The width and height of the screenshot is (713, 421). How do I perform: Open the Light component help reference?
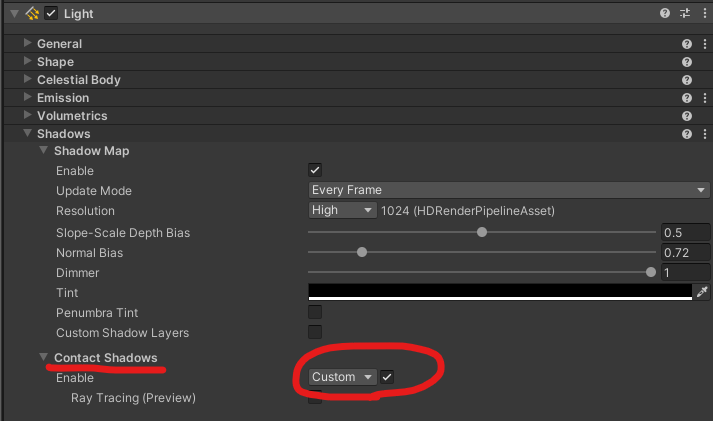pos(665,13)
